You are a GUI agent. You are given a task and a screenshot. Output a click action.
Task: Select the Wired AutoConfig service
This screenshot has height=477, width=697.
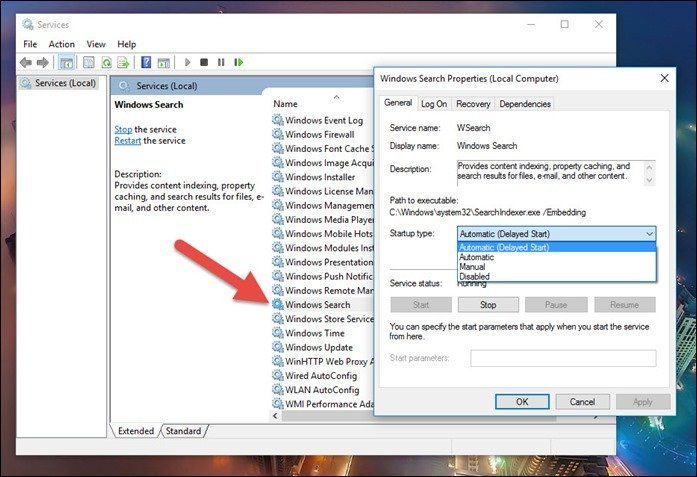pos(323,376)
